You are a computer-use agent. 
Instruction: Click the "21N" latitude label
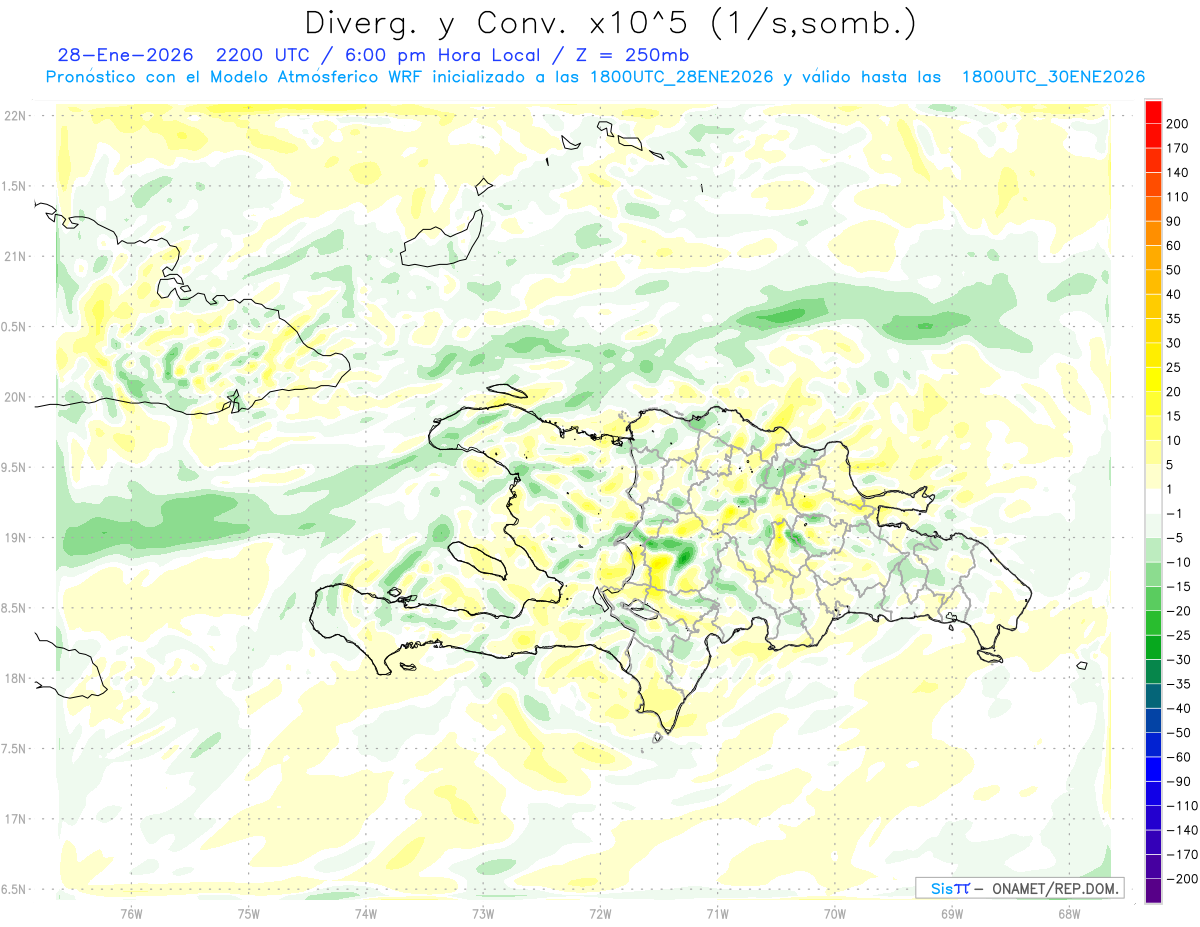tap(14, 256)
